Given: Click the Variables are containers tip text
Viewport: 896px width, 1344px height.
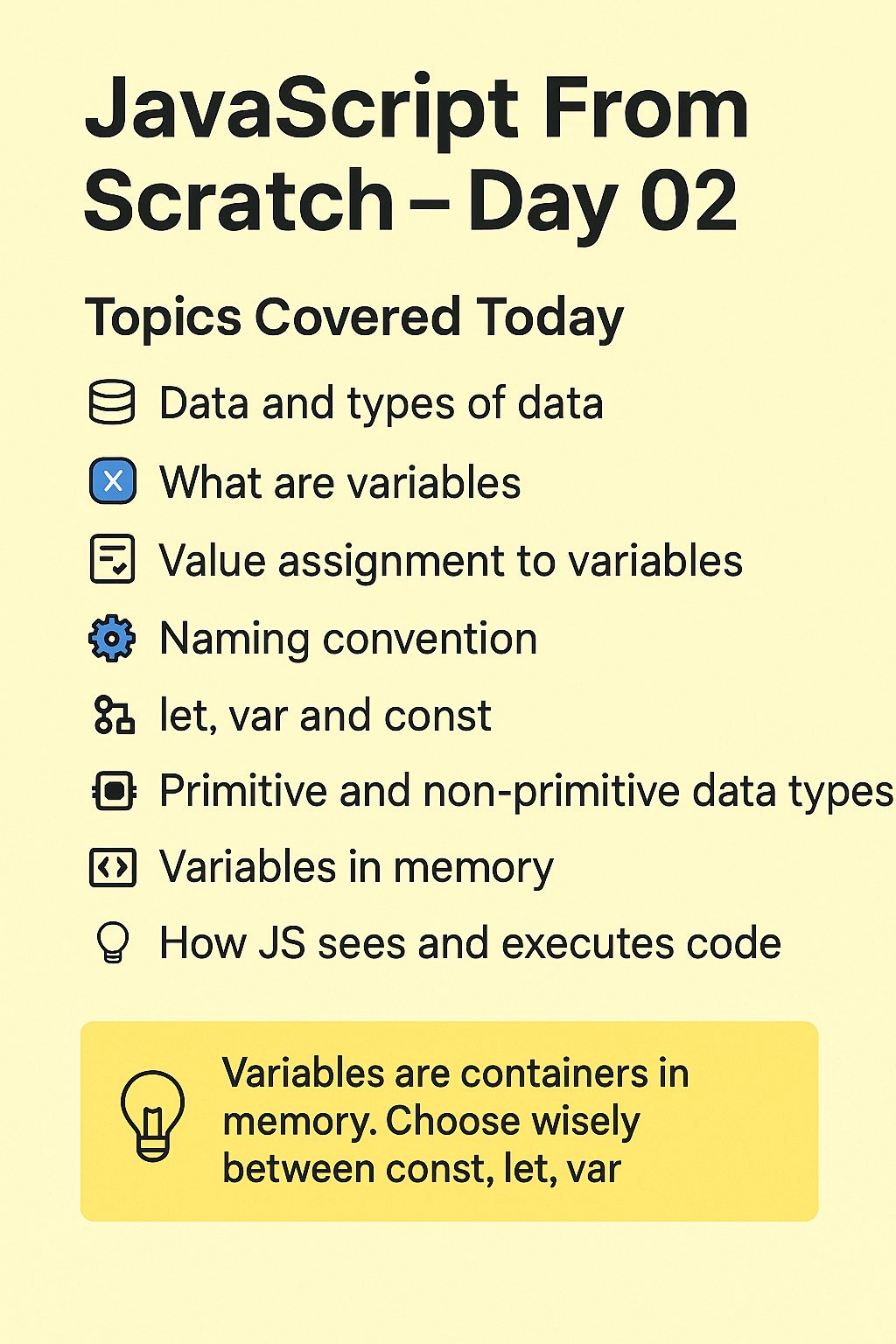Looking at the screenshot, I should (x=455, y=1122).
